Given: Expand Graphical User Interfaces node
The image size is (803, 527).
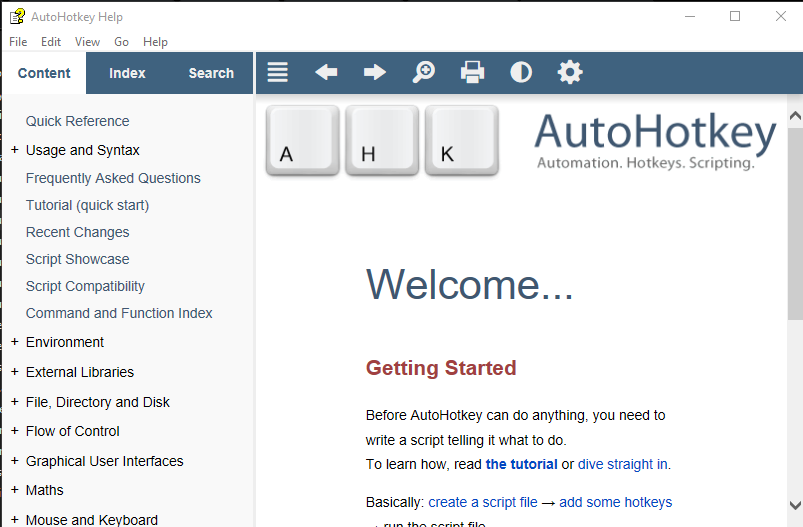Looking at the screenshot, I should (x=14, y=461).
